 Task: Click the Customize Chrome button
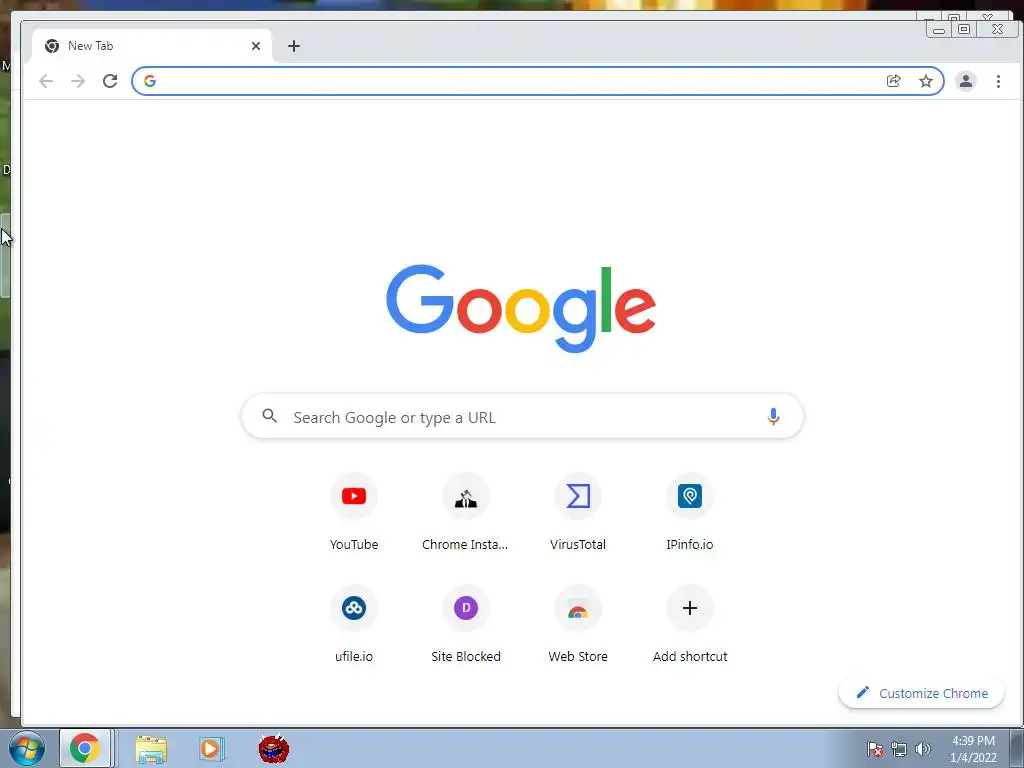coord(921,693)
